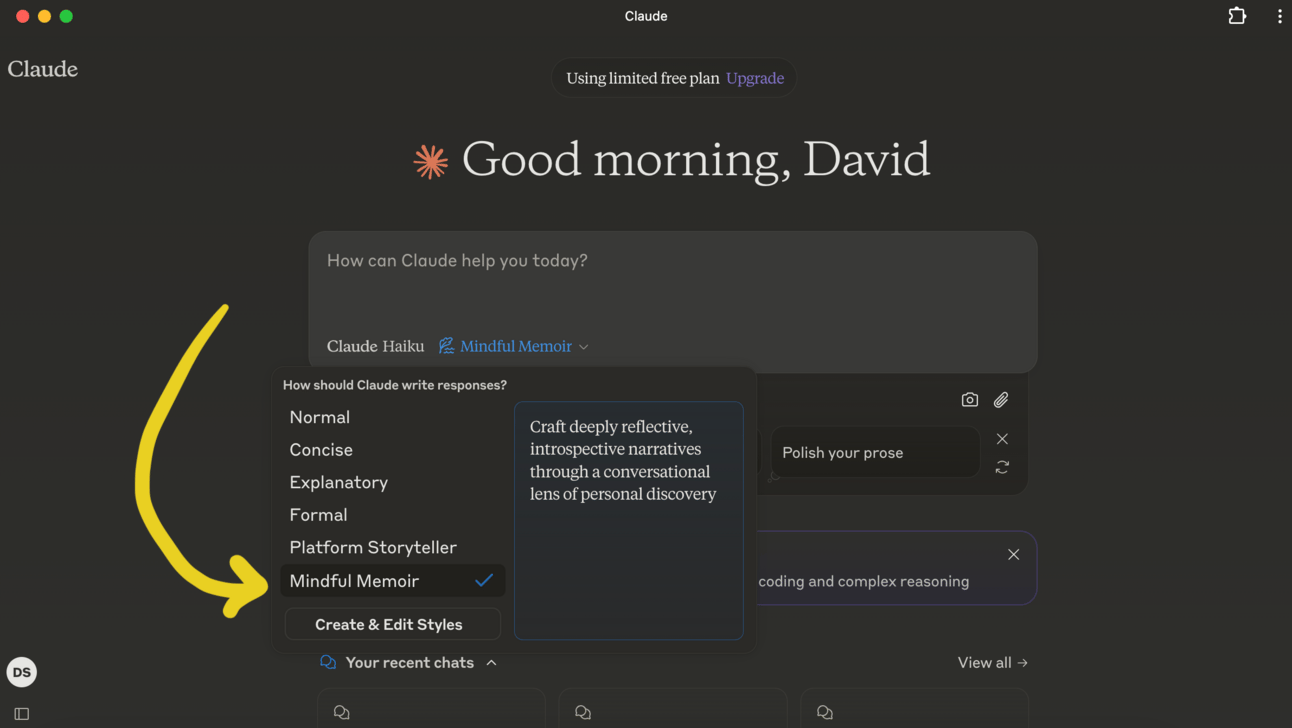Choose the Polish your prose suggestion
This screenshot has width=1292, height=728.
point(875,452)
